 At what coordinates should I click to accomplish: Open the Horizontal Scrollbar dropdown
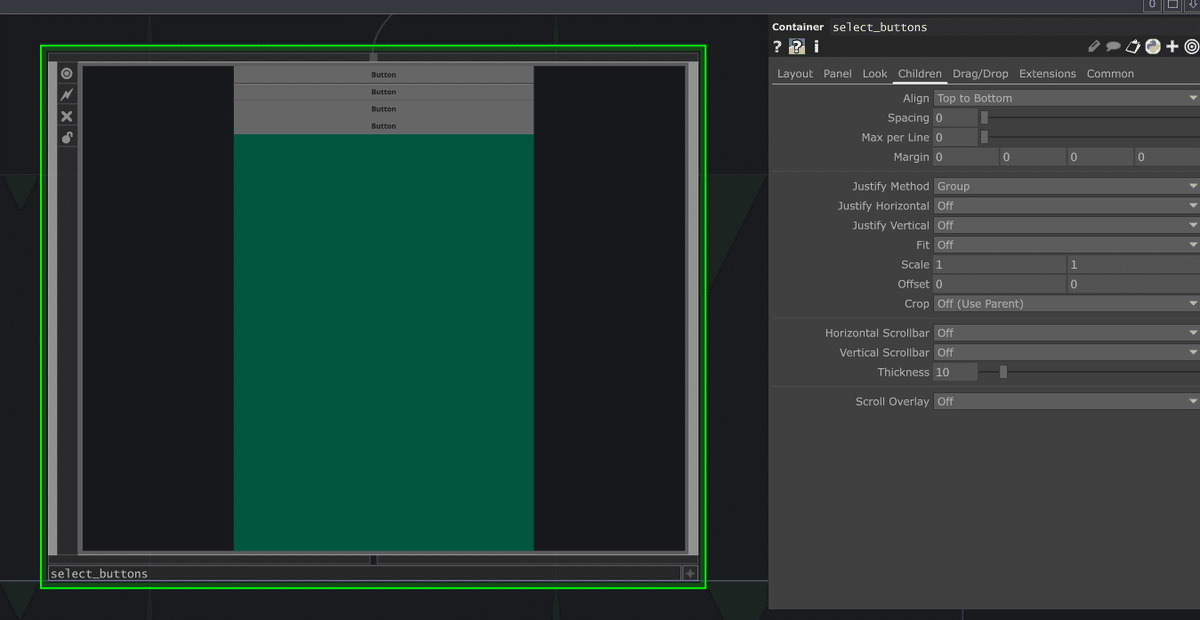pos(1066,333)
